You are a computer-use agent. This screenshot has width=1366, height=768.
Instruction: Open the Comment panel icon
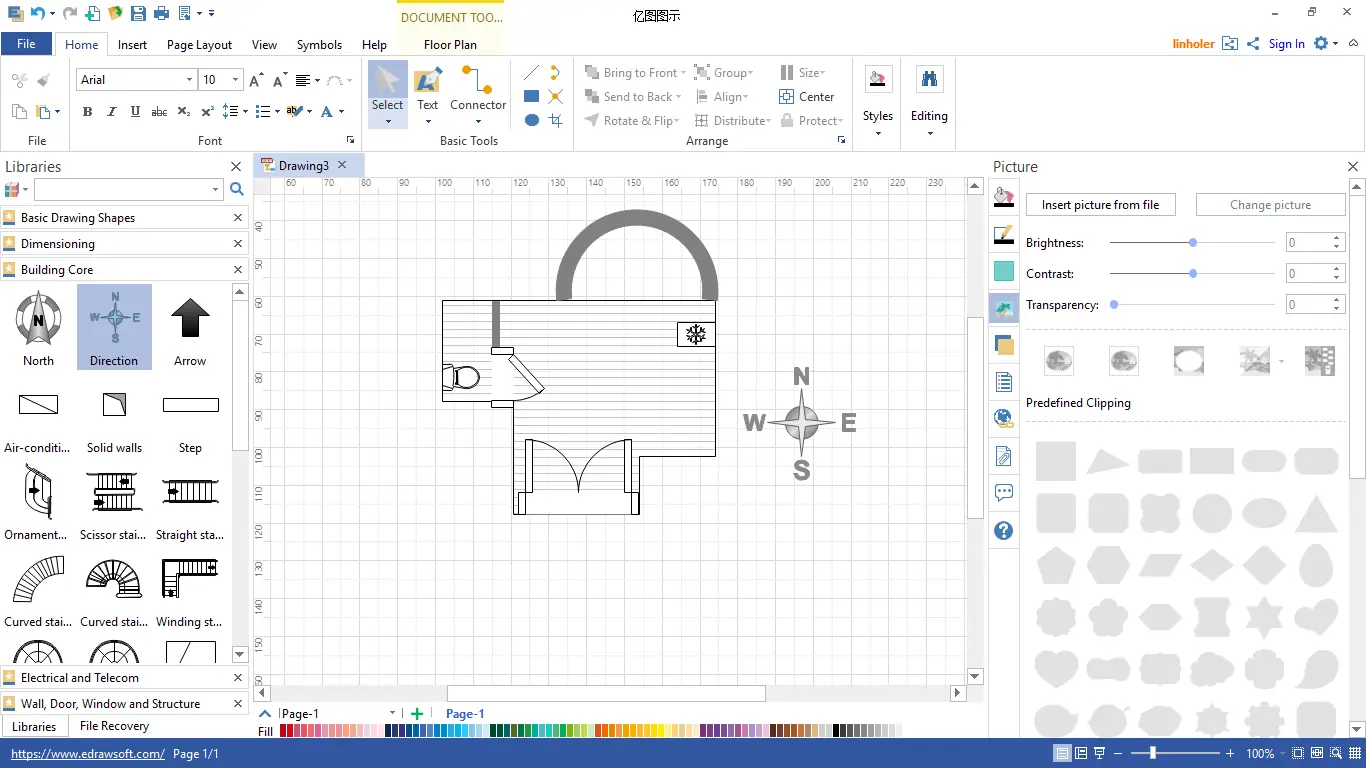1003,492
